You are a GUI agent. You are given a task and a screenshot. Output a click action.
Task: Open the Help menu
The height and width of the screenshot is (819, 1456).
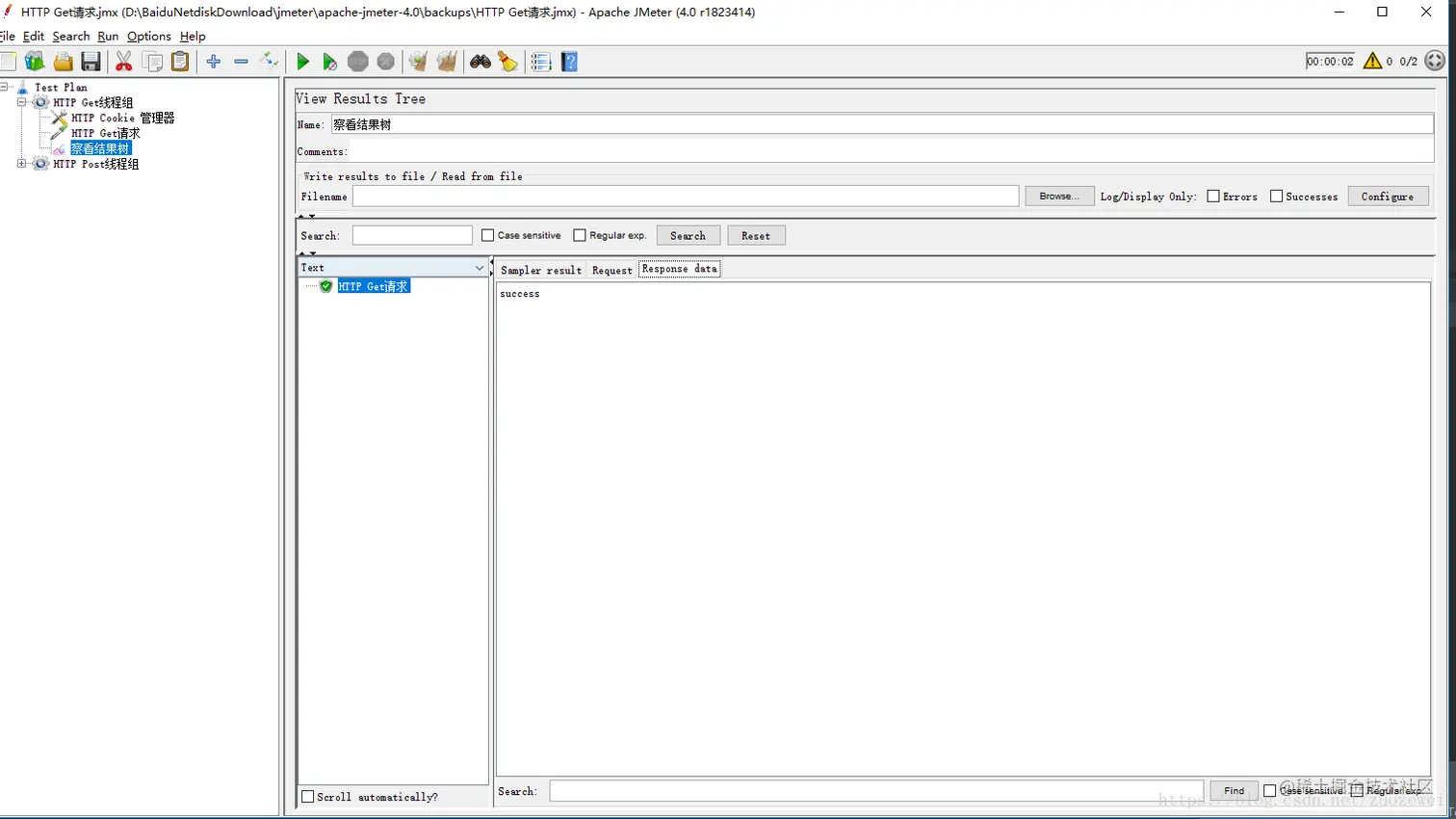point(193,36)
